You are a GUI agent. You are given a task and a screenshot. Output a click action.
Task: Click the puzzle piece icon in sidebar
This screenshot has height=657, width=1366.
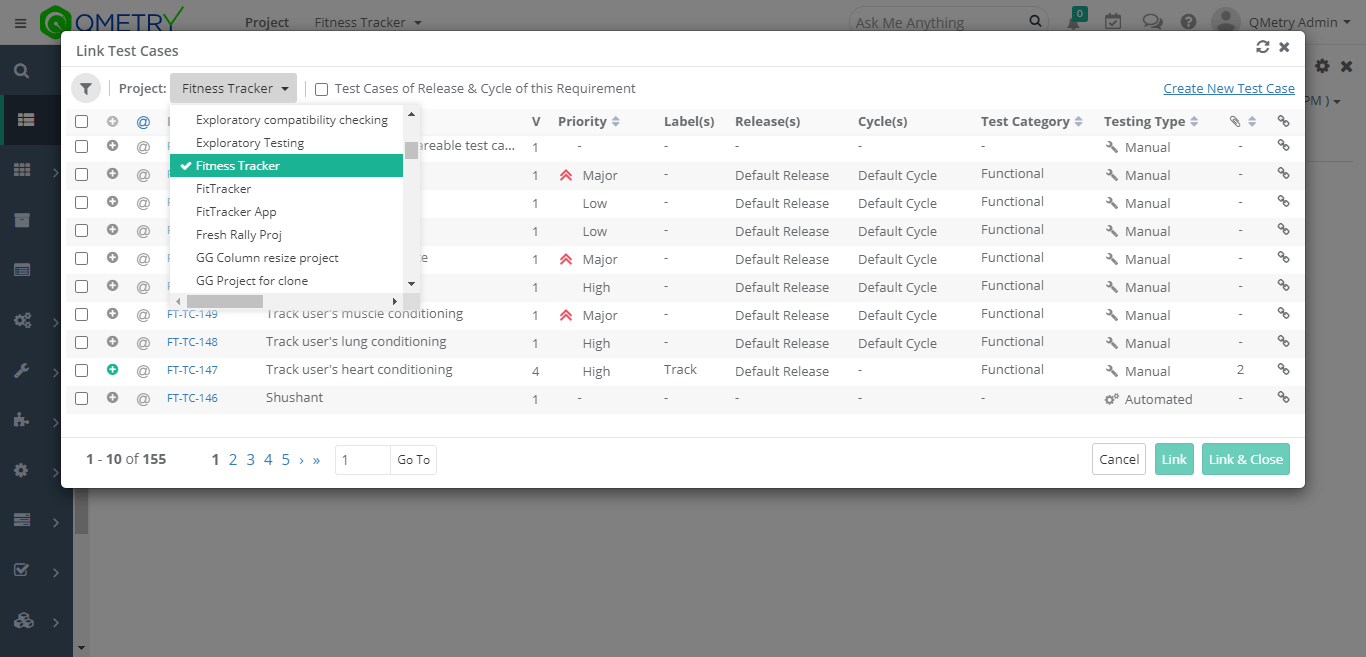click(x=21, y=420)
